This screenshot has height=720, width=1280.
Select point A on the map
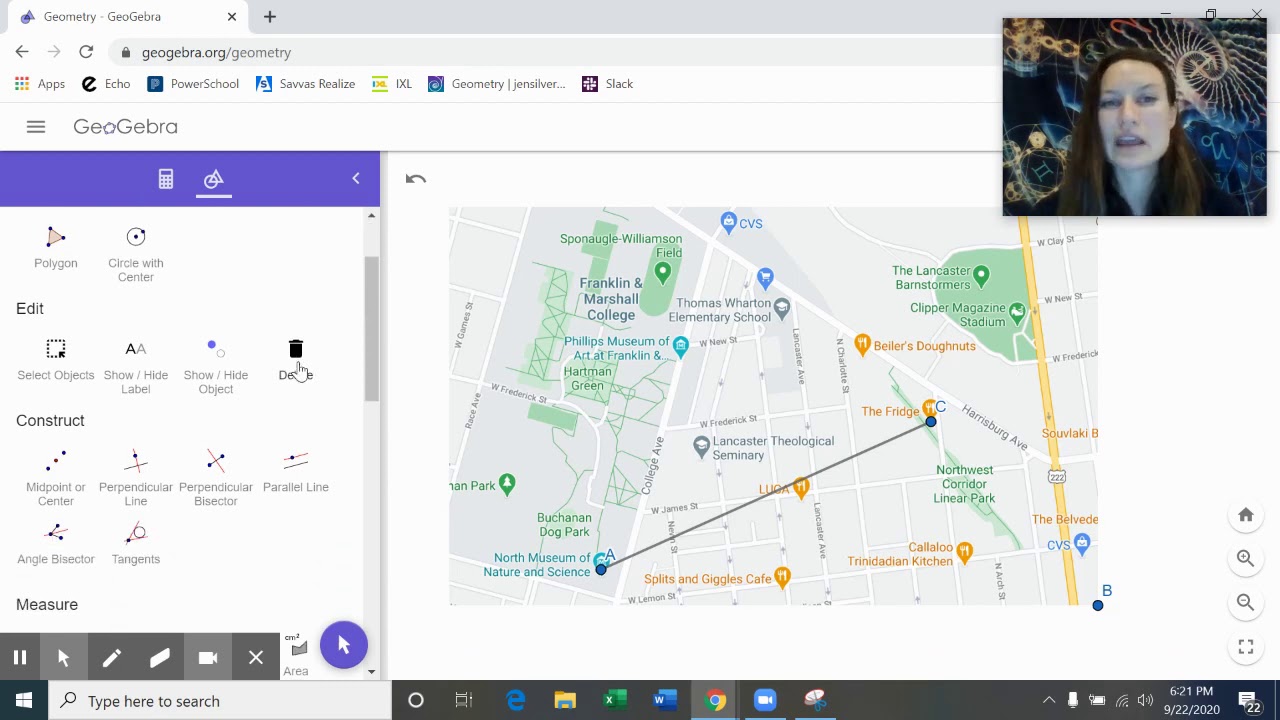(x=601, y=569)
